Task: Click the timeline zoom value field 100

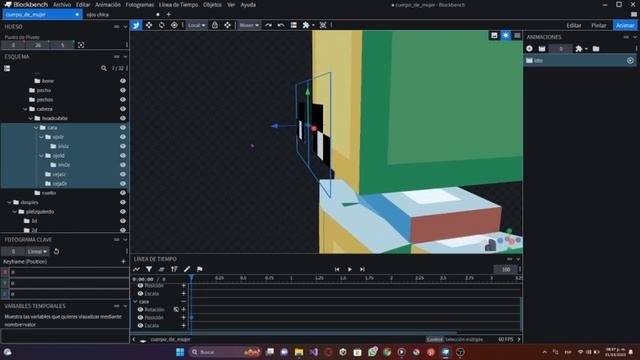Action: pyautogui.click(x=506, y=269)
